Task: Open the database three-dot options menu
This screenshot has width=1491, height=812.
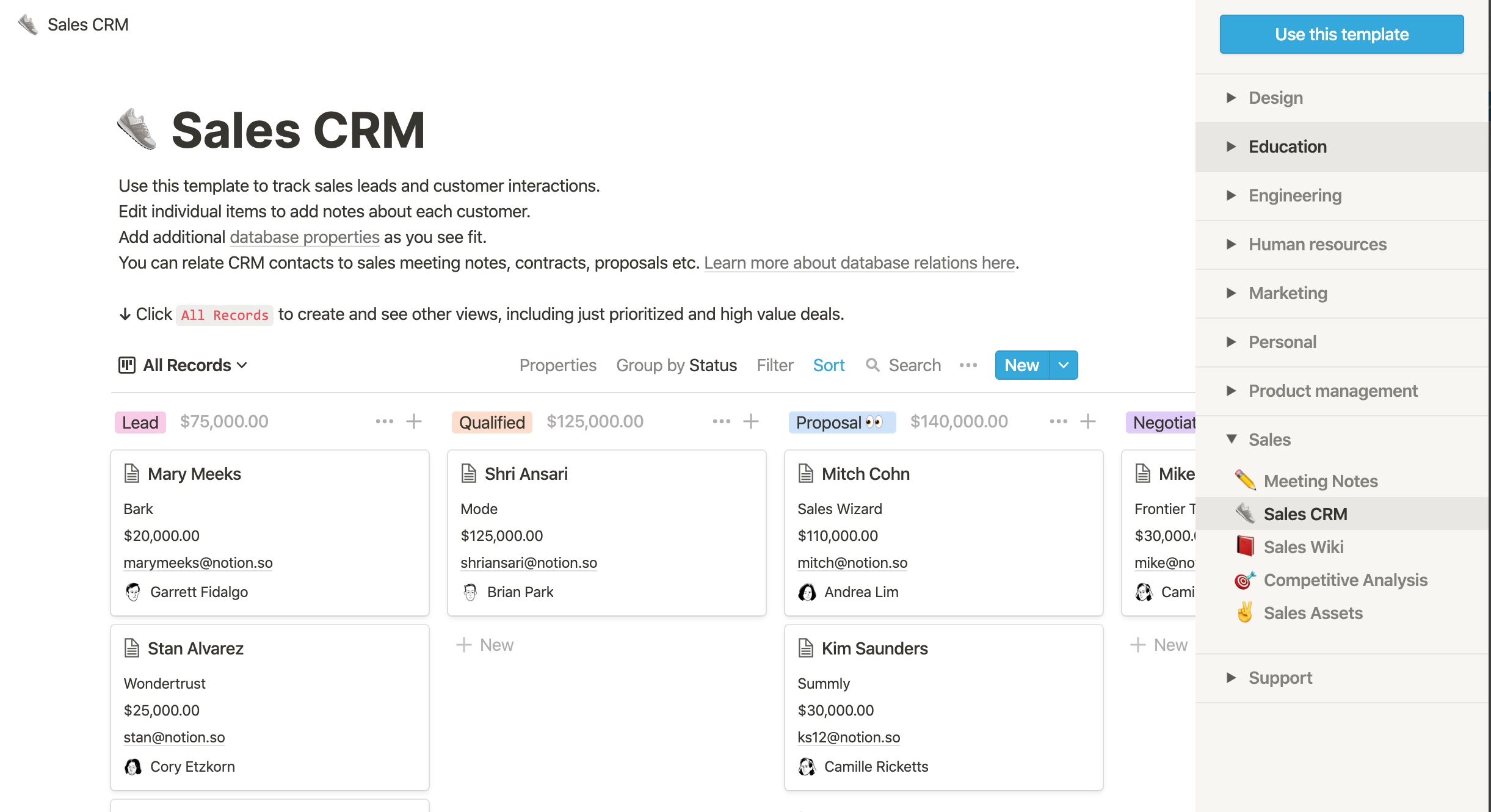Action: [x=968, y=365]
